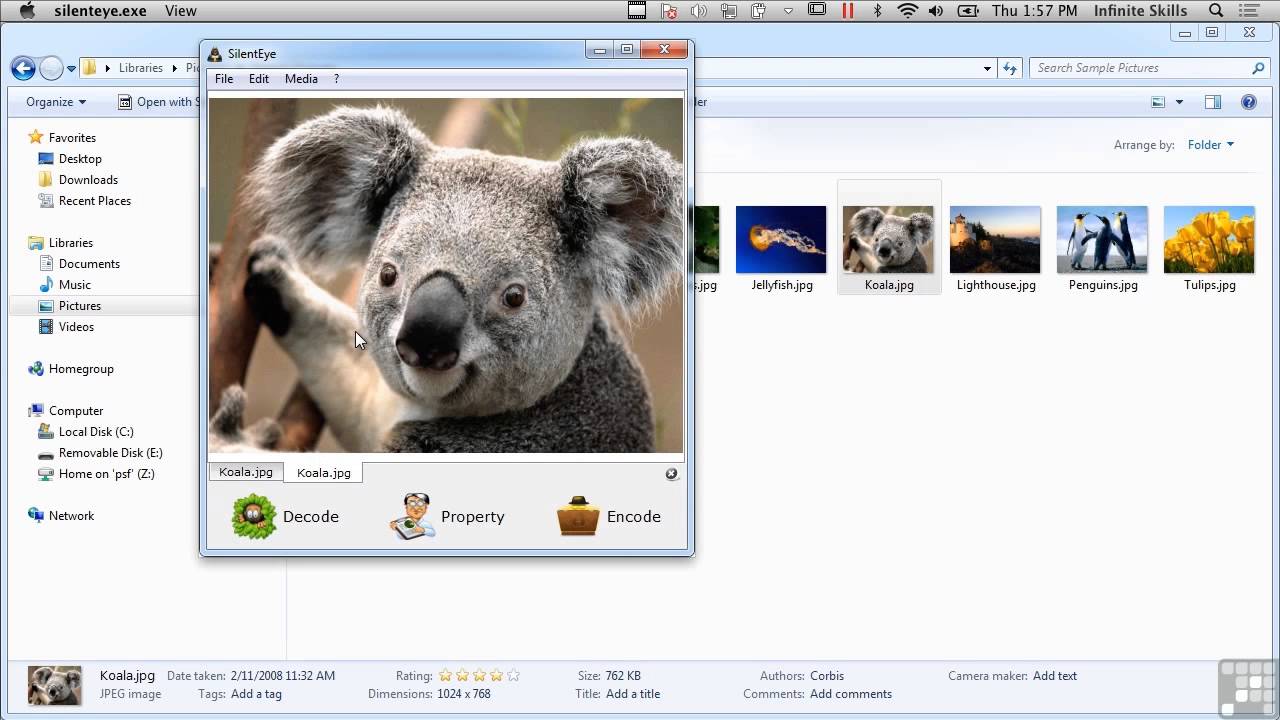Open Spotlight search icon
The height and width of the screenshot is (720, 1280).
coord(1216,11)
